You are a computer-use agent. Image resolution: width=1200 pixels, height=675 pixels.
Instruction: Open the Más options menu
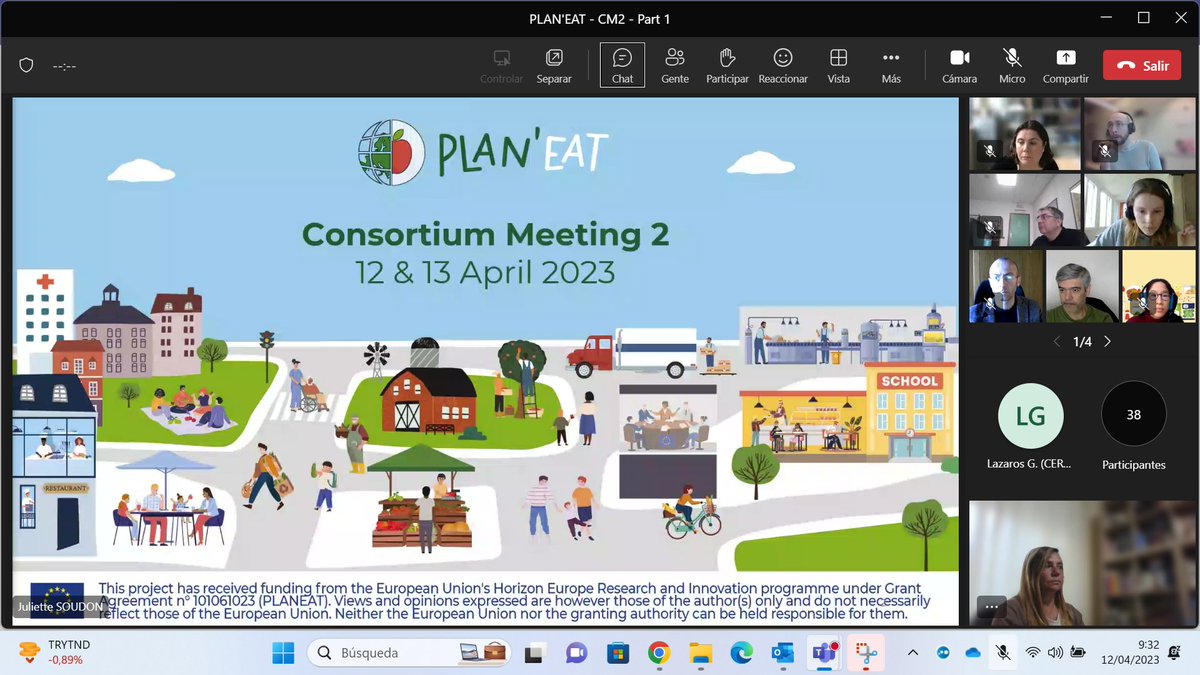pyautogui.click(x=891, y=65)
